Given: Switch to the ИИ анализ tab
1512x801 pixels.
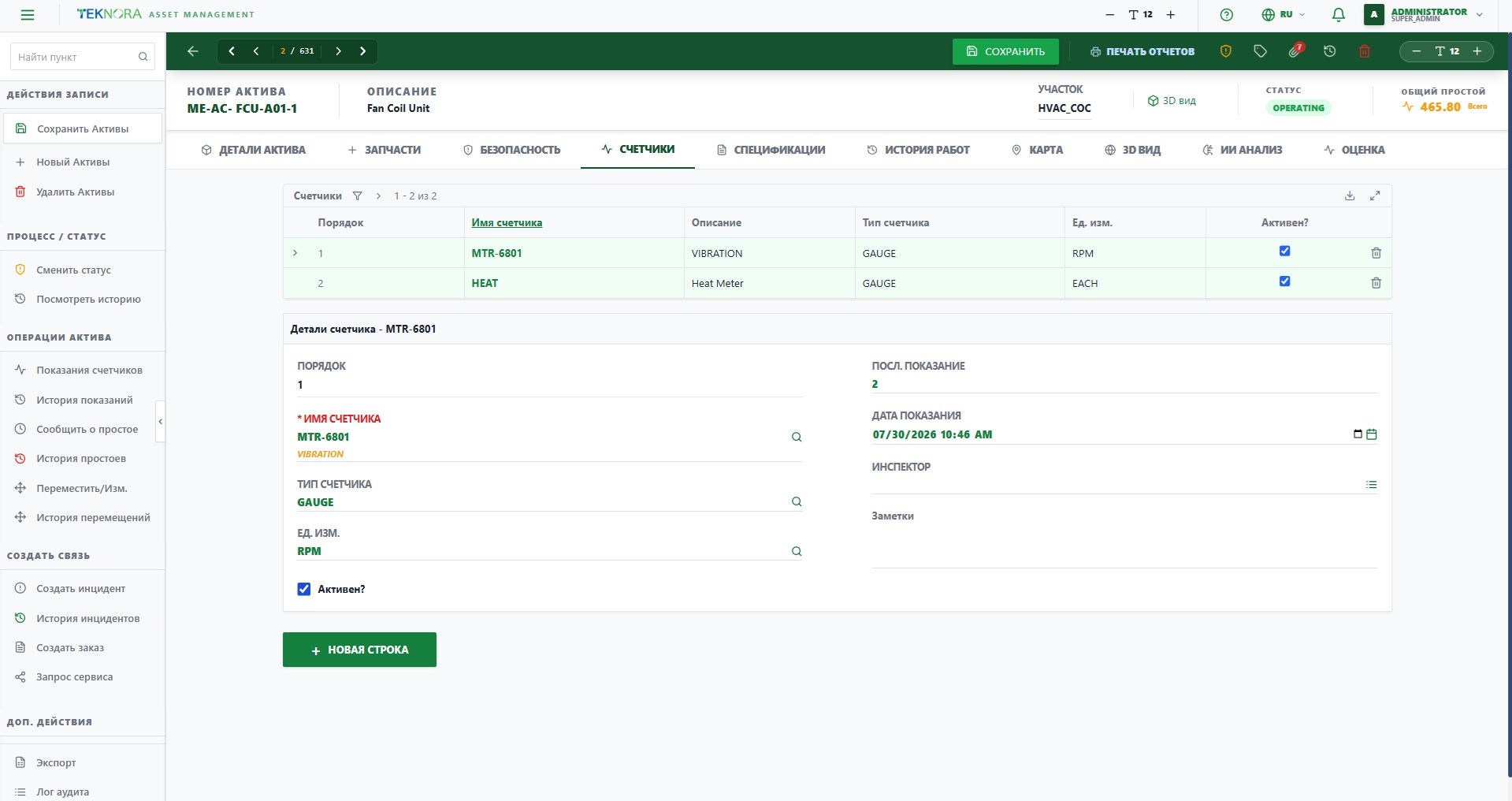Looking at the screenshot, I should click(1243, 150).
